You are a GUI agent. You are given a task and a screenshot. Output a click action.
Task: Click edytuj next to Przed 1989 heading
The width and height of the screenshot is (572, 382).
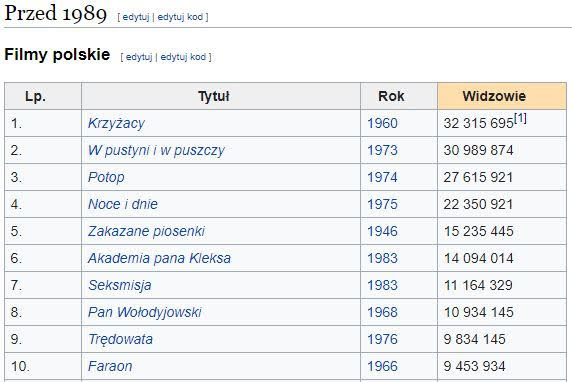[136, 17]
